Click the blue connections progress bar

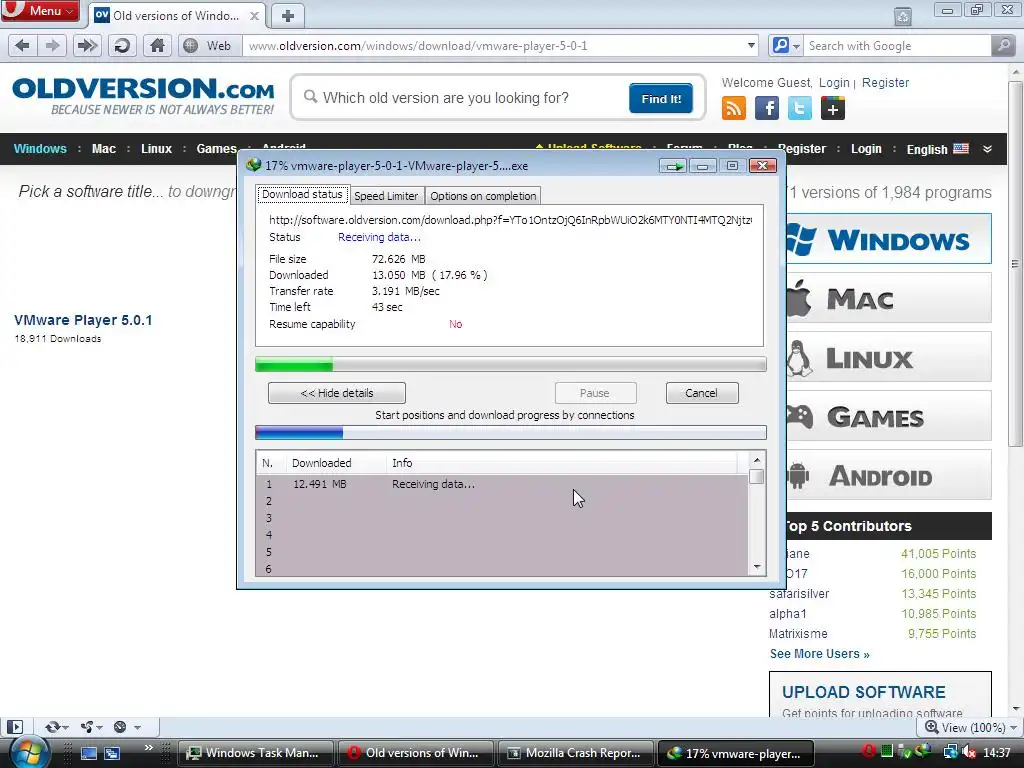pos(510,432)
